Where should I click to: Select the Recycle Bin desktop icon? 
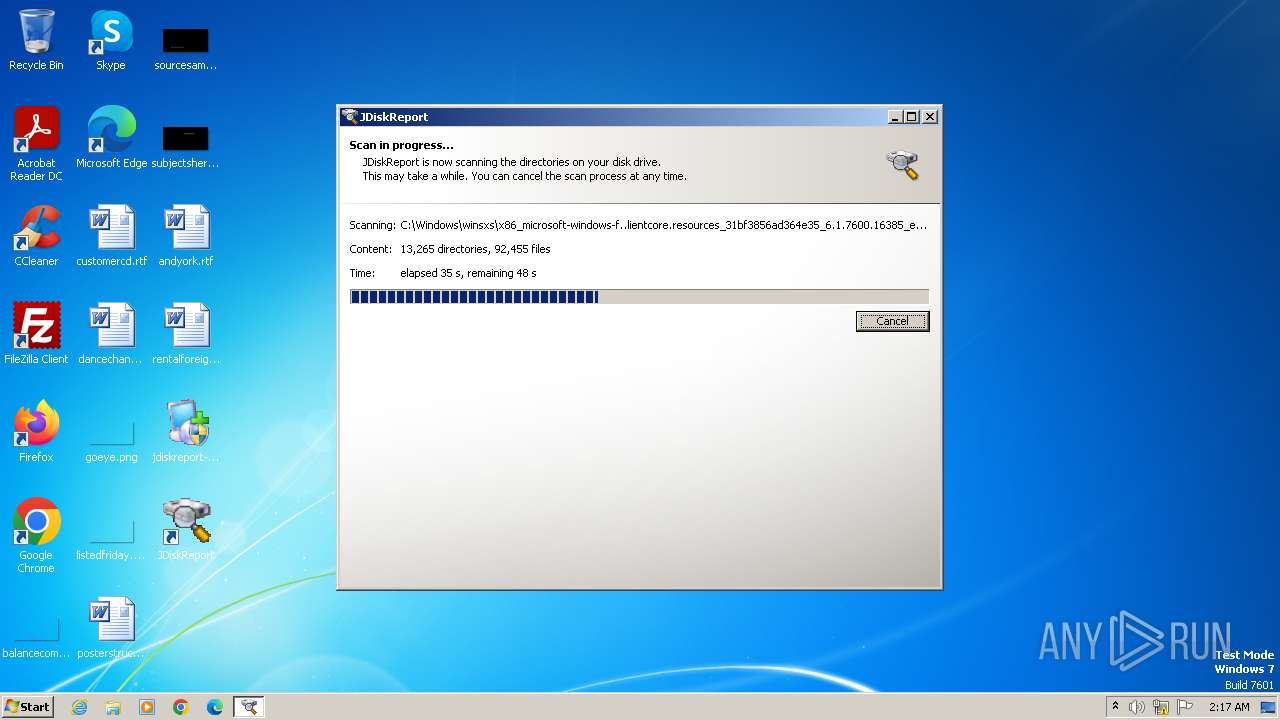point(36,40)
